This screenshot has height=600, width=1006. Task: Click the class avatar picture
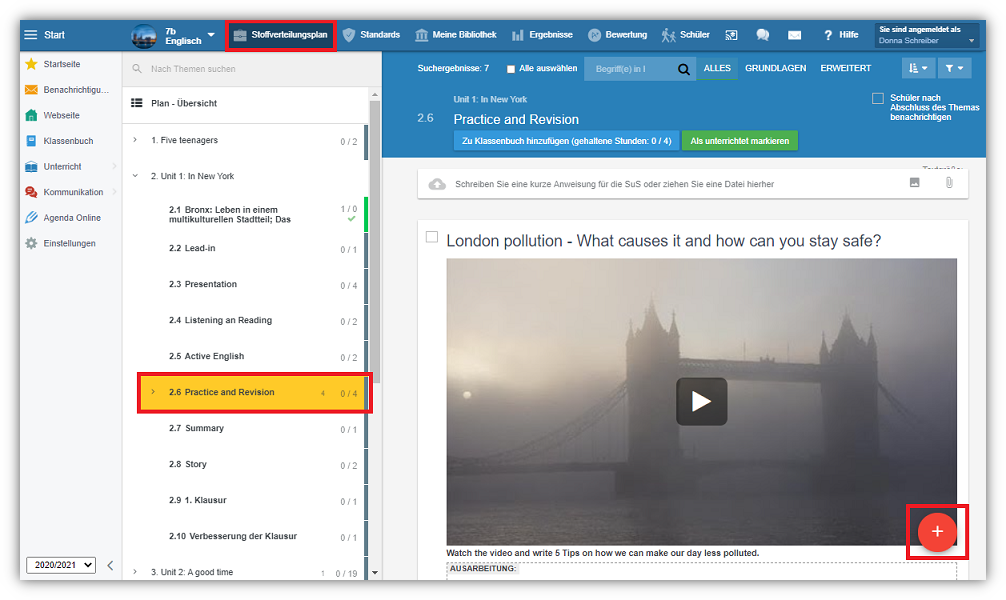(x=144, y=36)
